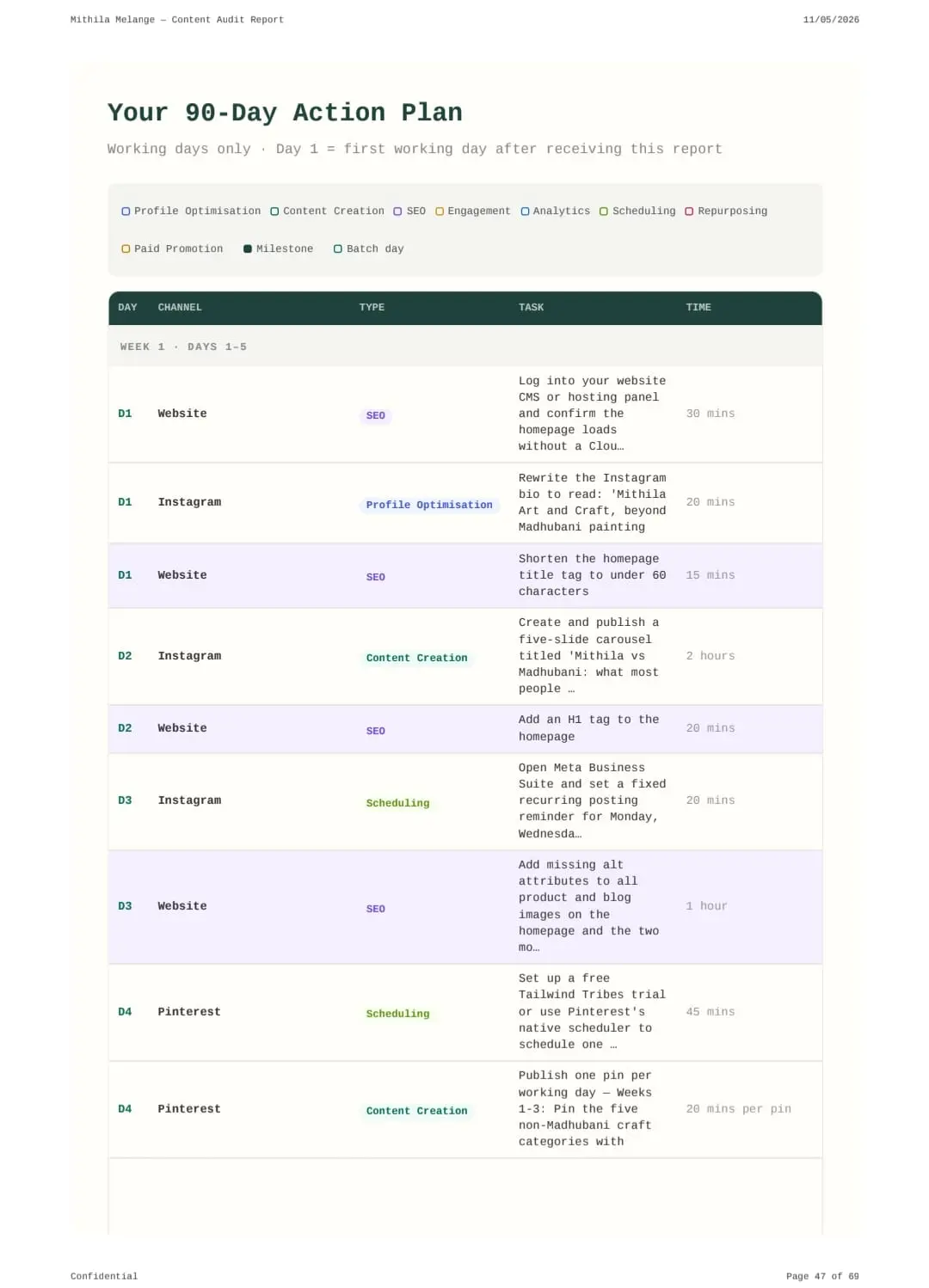The image size is (929, 1288).
Task: Click the Engagement legend color square
Action: pos(440,212)
